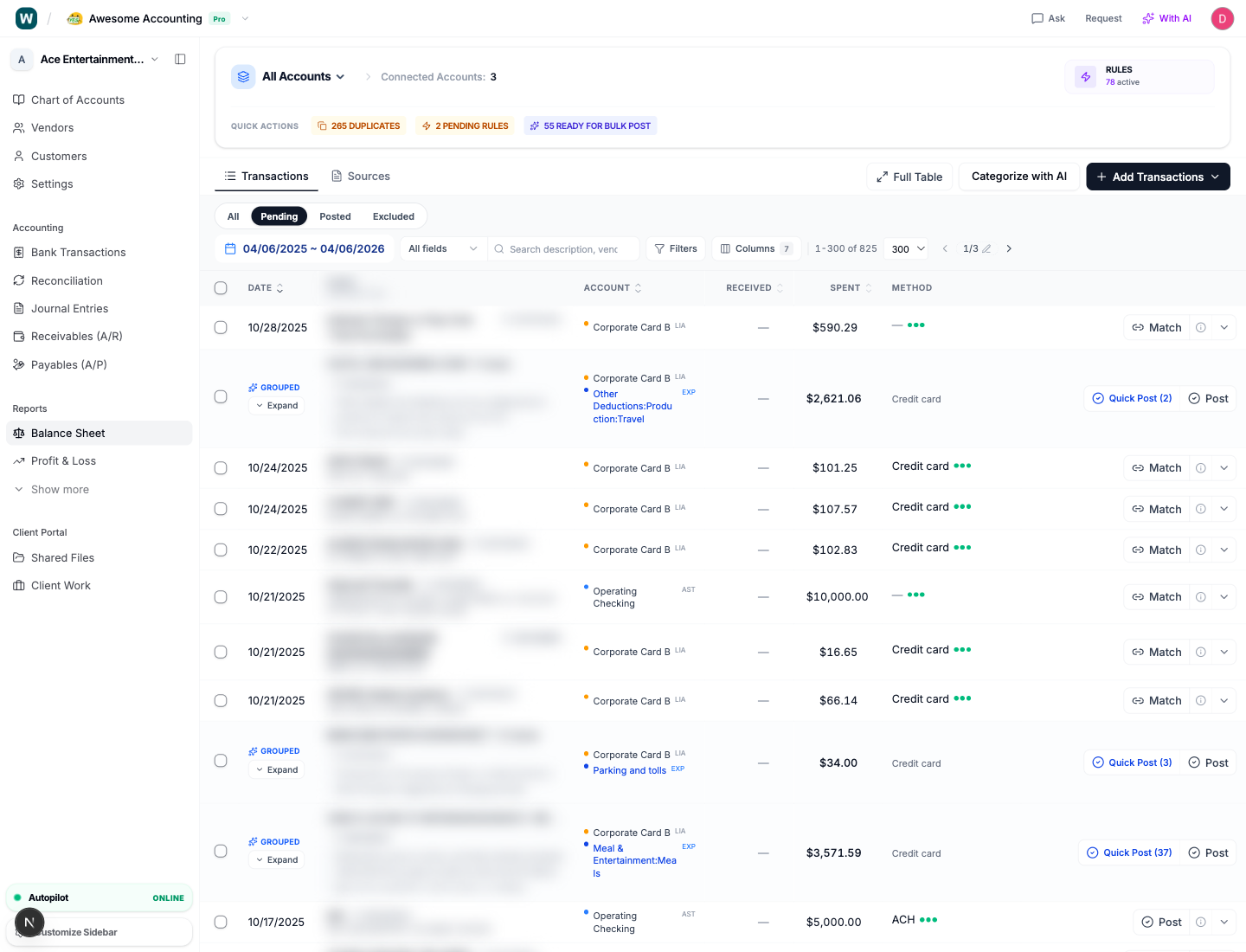Check the 10/28/2025 transaction row checkbox
The width and height of the screenshot is (1246, 952).
tap(221, 326)
